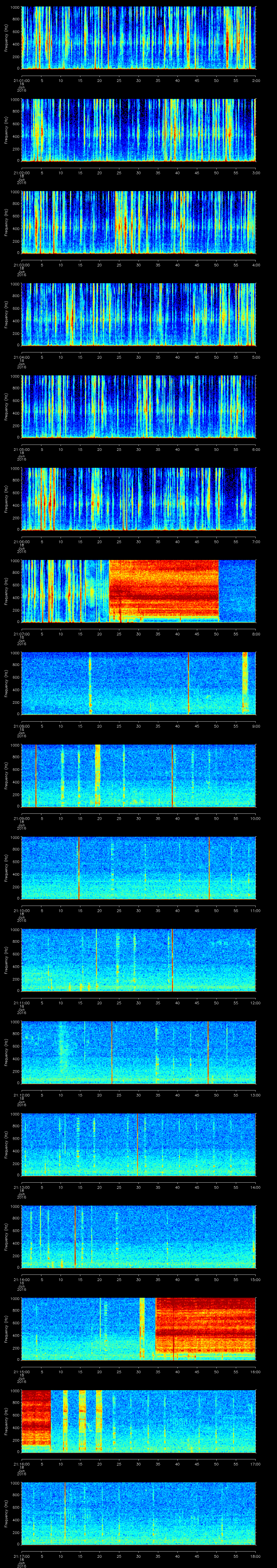Click the 17:00 end-of-axis label

255,1463
